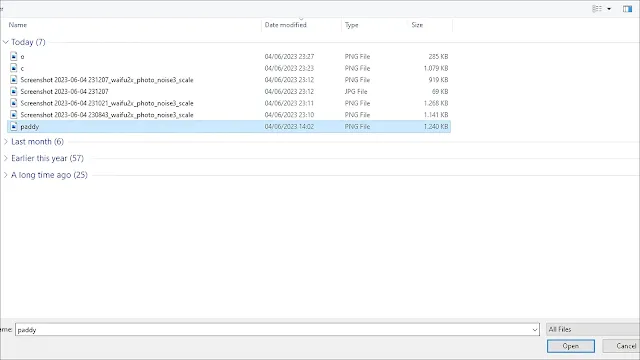Screen dimensions: 640x360
Task: Click the JPG File type cell
Action: click(356, 91)
